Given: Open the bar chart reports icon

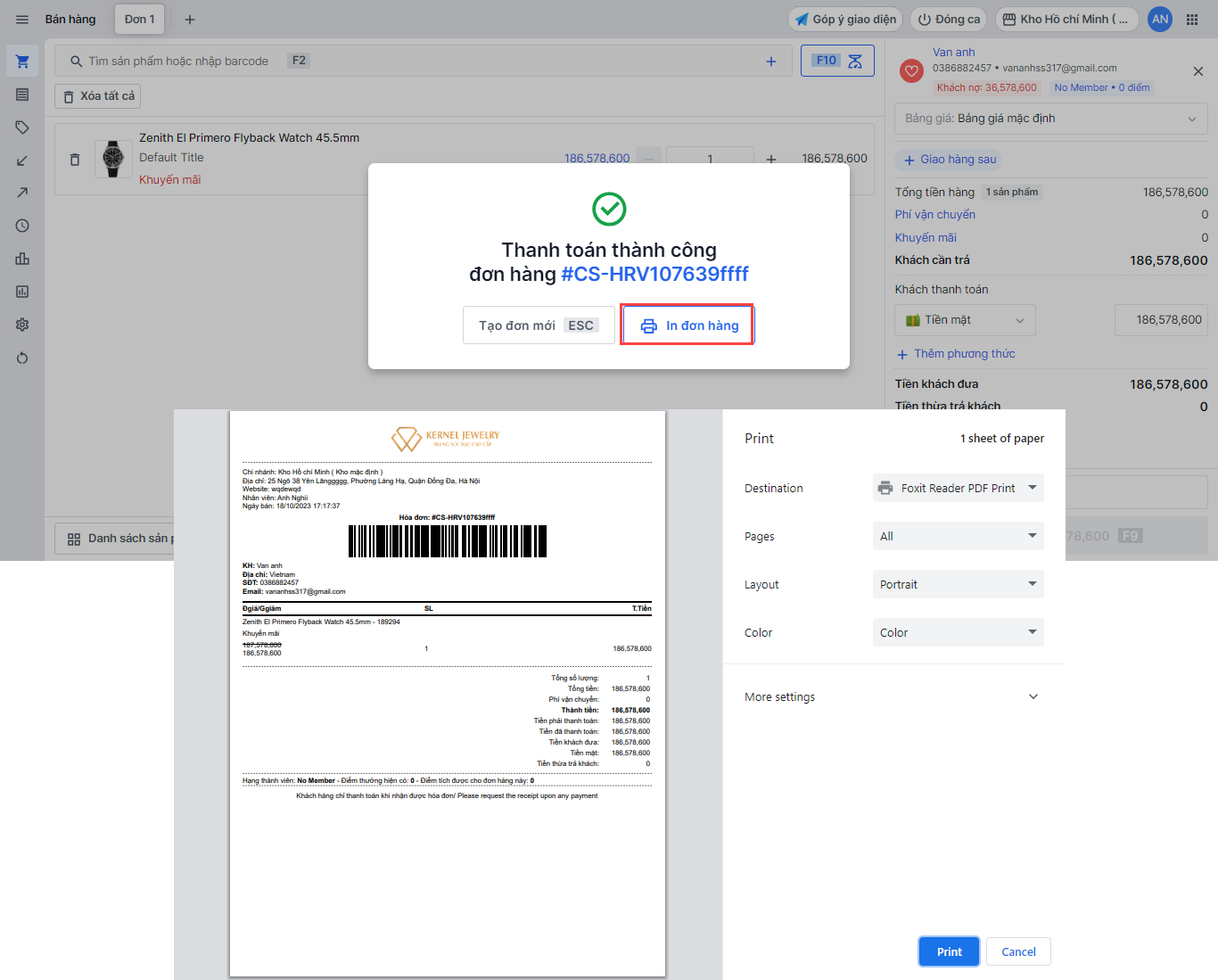Looking at the screenshot, I should click(x=22, y=259).
